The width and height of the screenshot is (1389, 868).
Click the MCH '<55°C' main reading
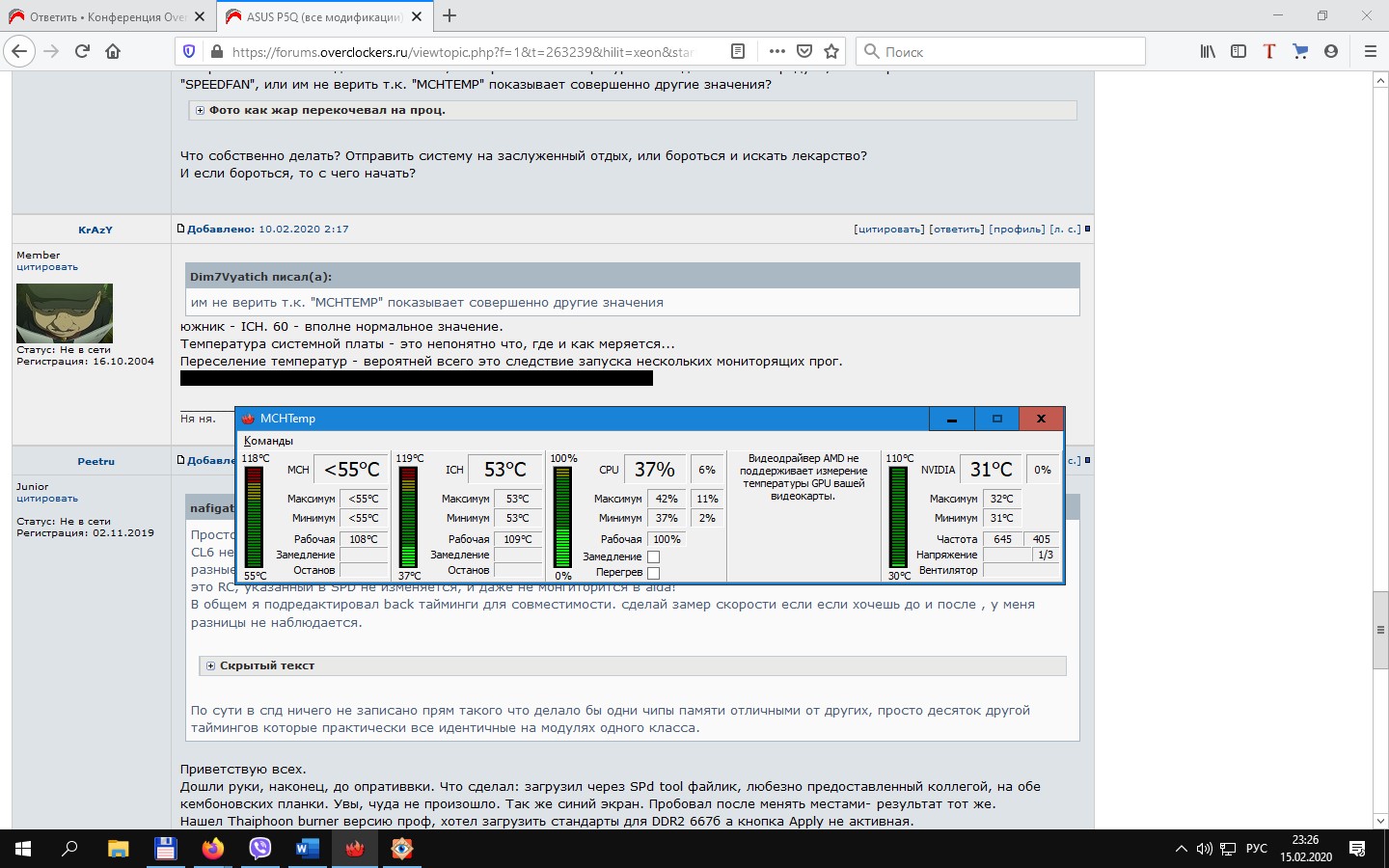click(351, 470)
